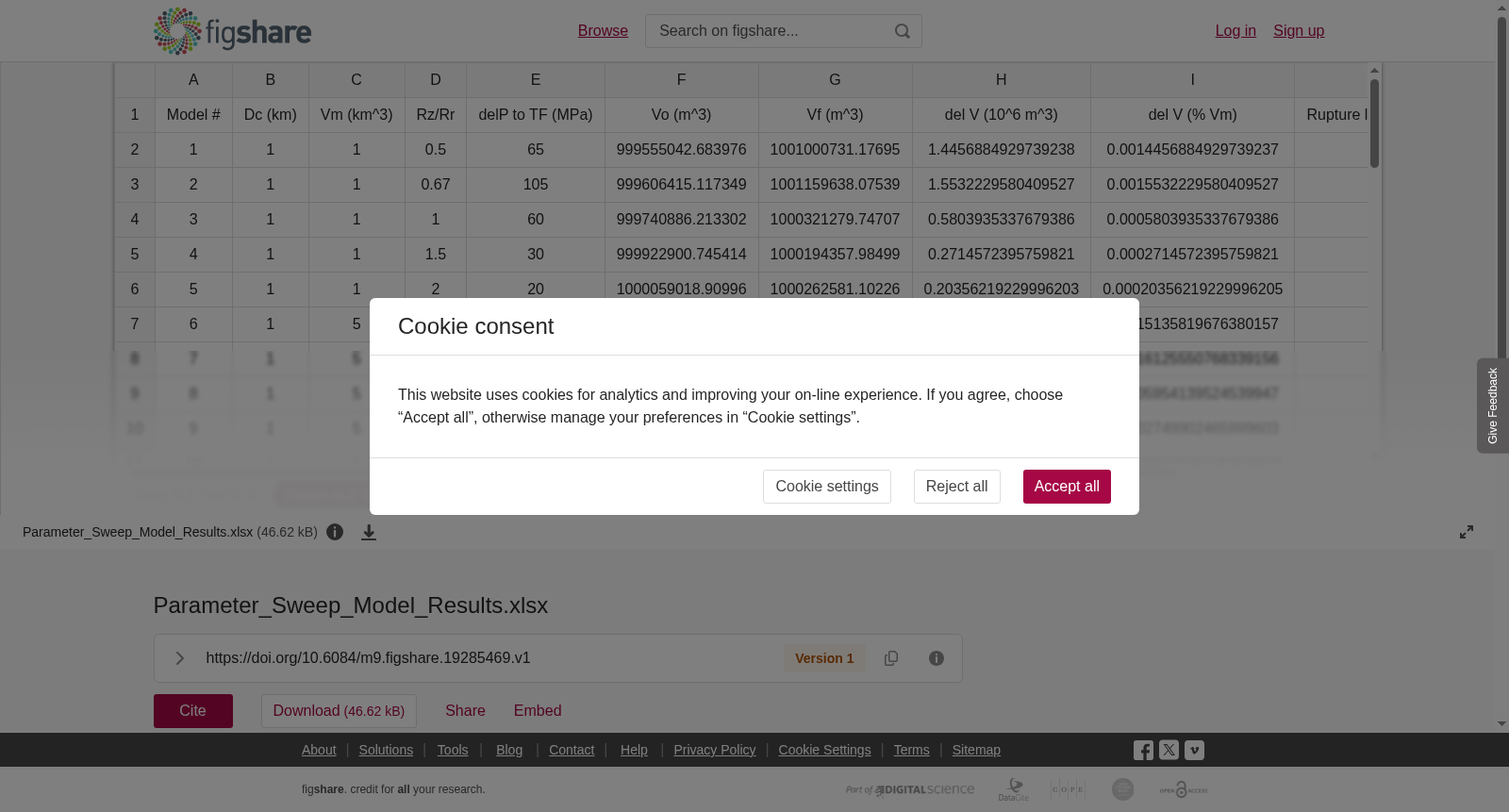
Task: Click the 'Vo (m^3)' header cell
Action: pyautogui.click(x=682, y=115)
